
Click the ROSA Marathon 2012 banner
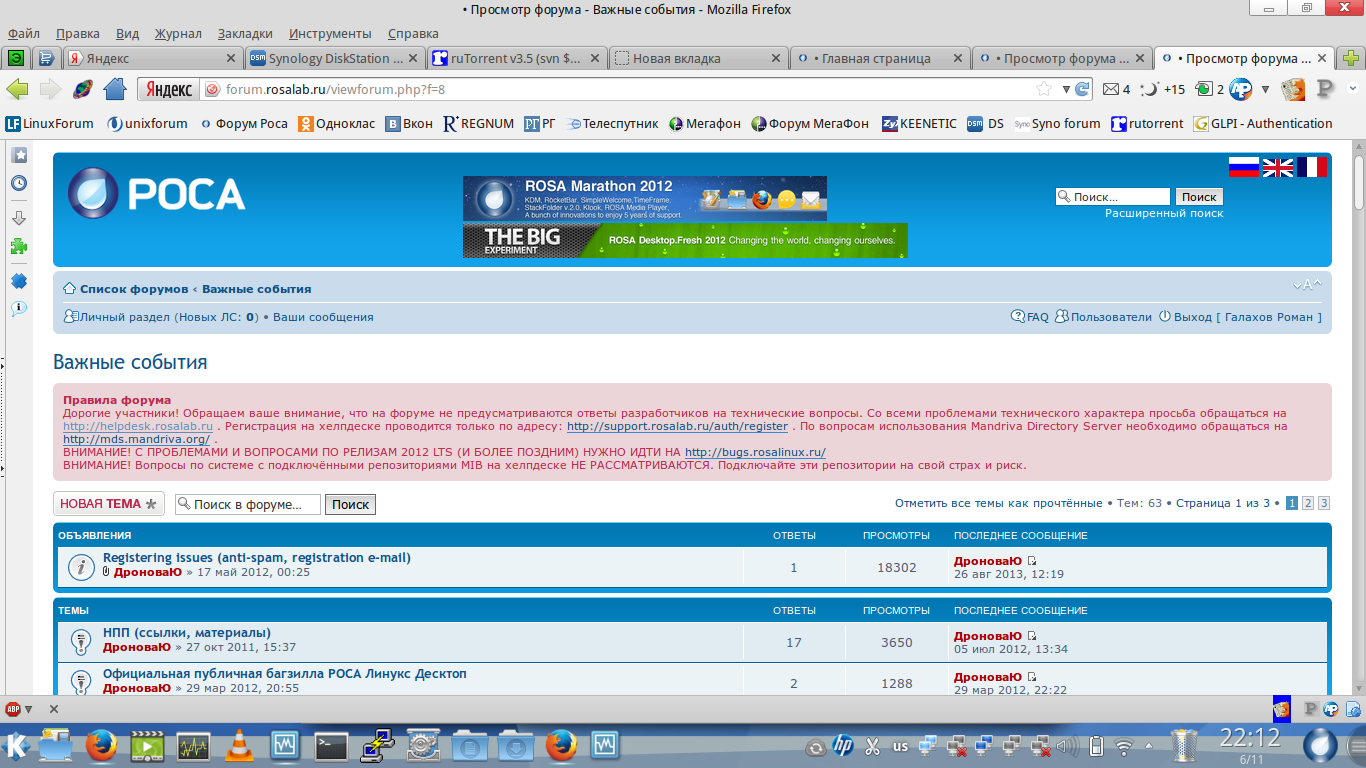(645, 198)
